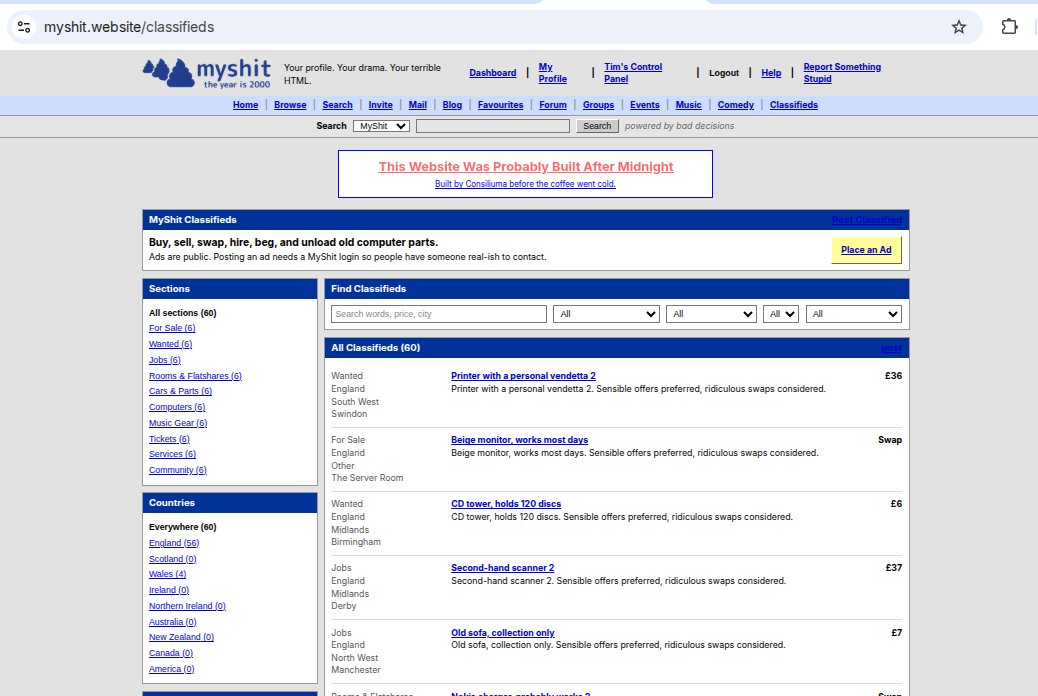Image resolution: width=1038 pixels, height=696 pixels.
Task: Filter by Jobs (6) section
Action: (165, 360)
